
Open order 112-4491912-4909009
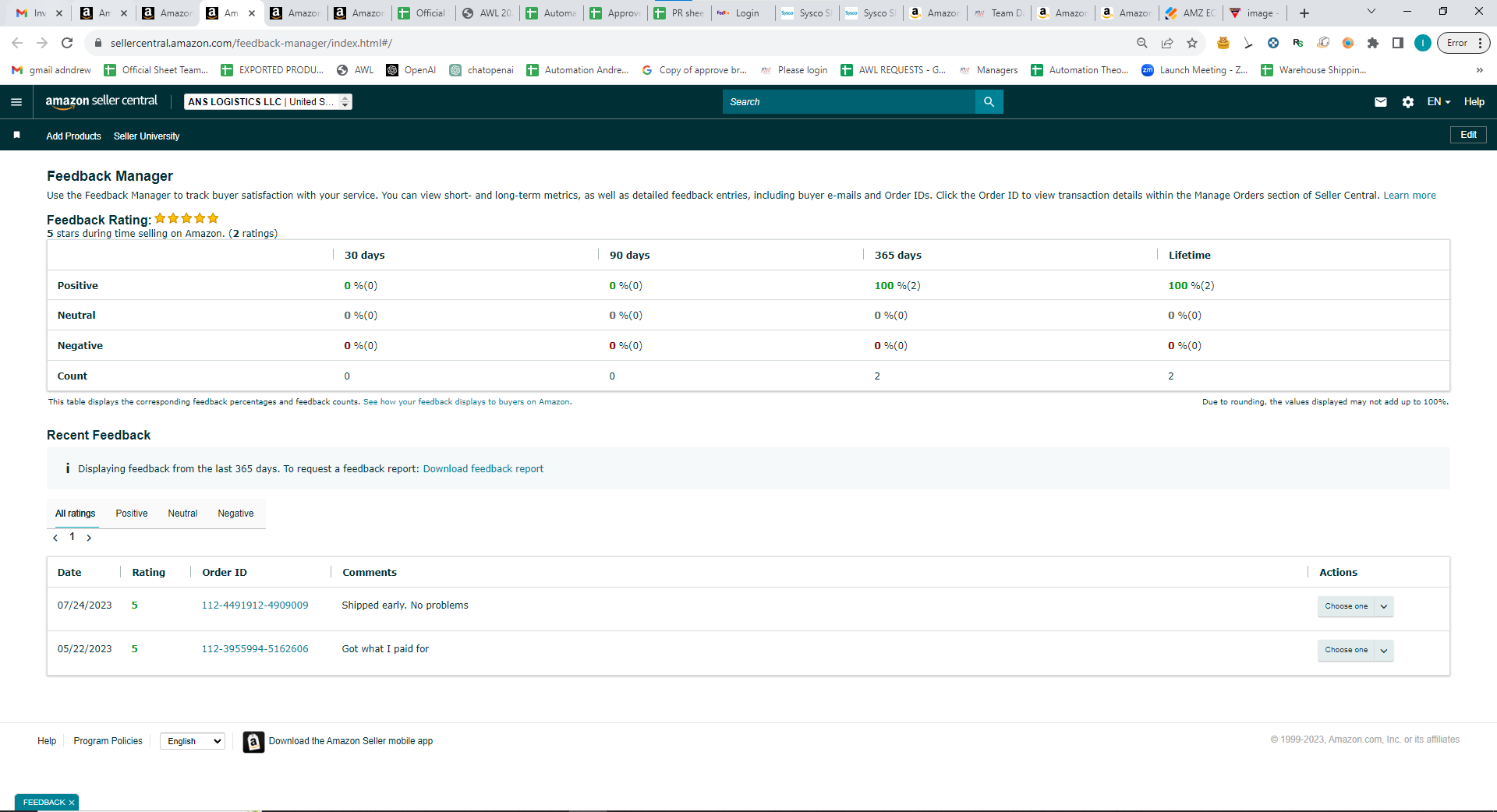pos(255,605)
